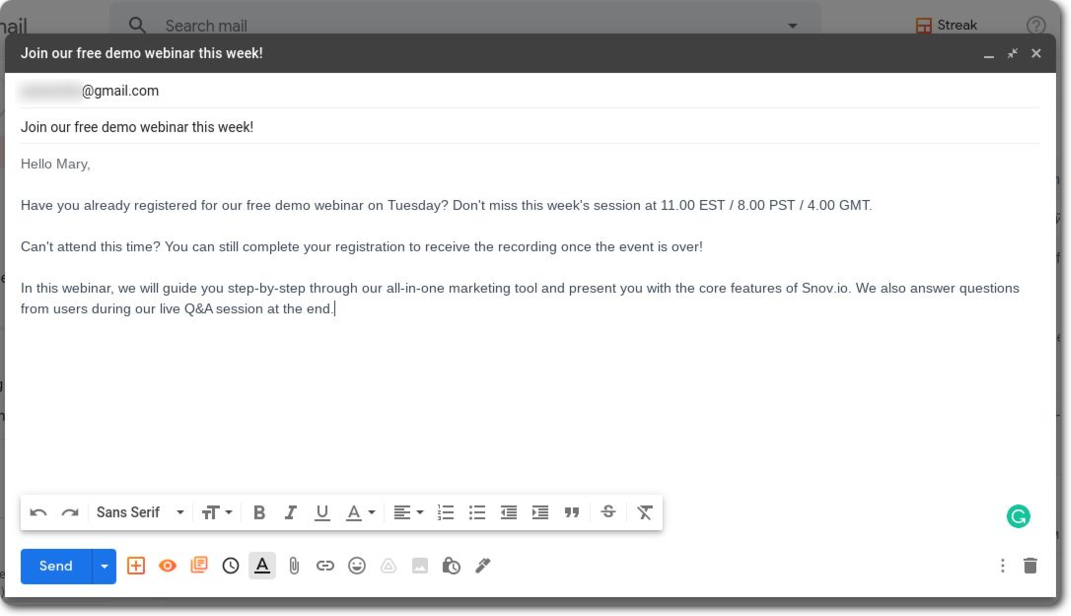Toggle bold formatting
Viewport: 1071px width, 616px height.
coord(259,513)
